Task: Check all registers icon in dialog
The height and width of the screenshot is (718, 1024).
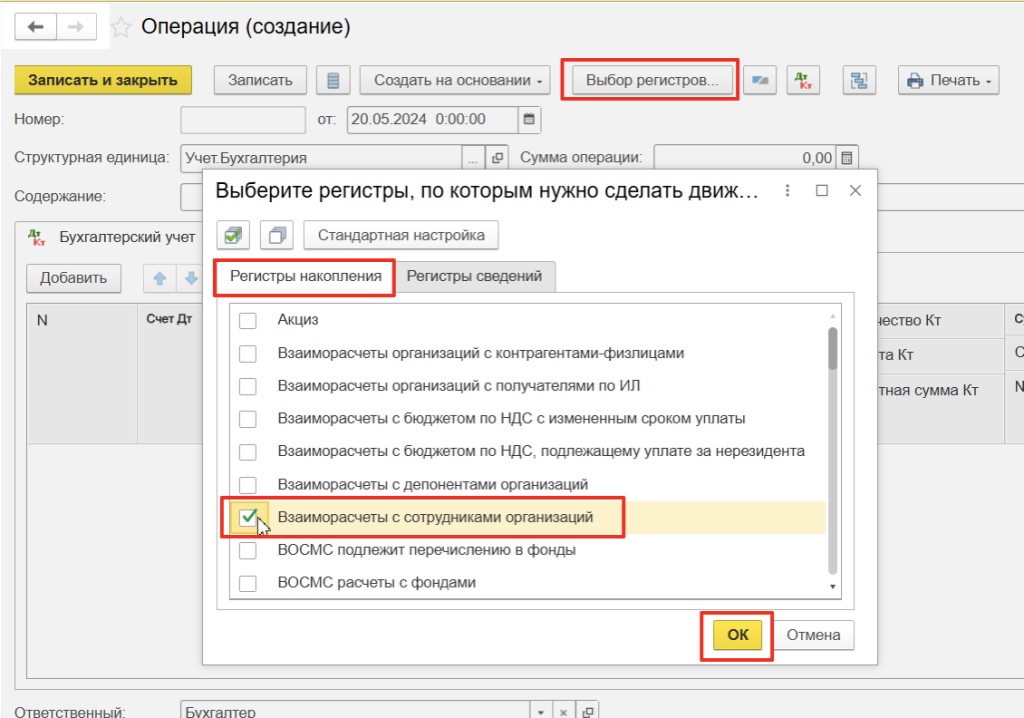Action: pyautogui.click(x=234, y=236)
